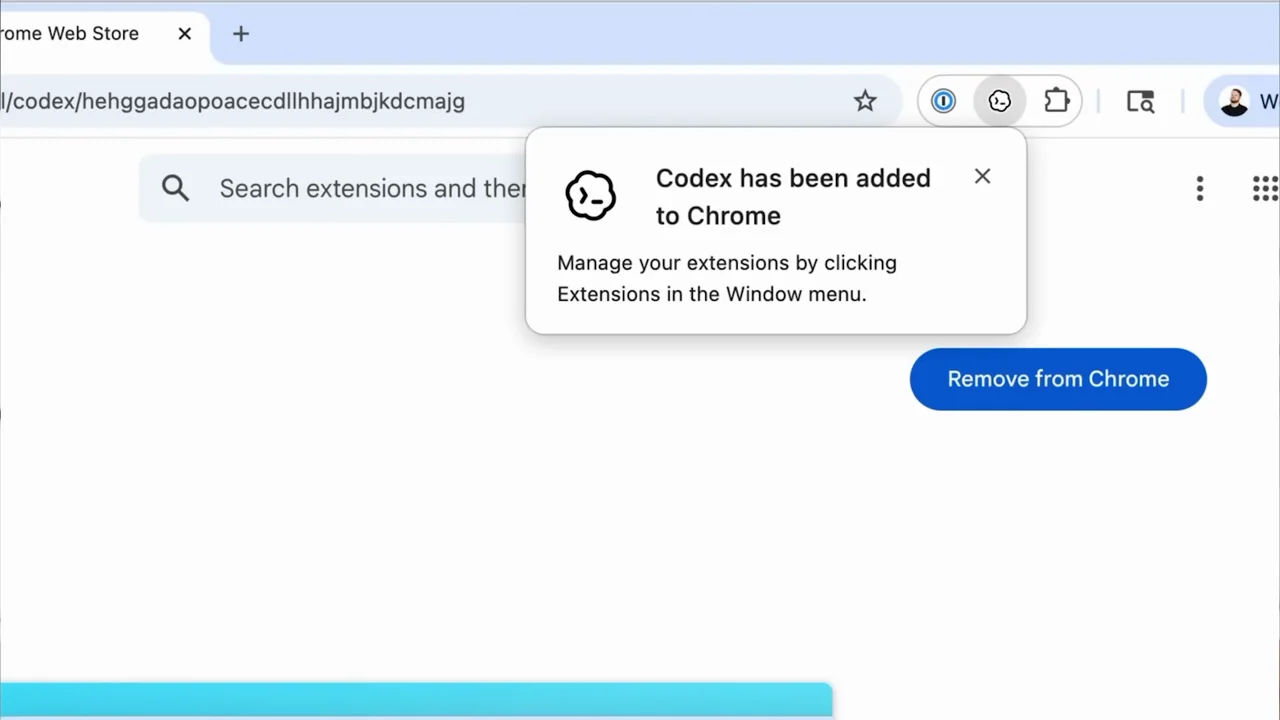Open the 1Password extension icon

(944, 101)
